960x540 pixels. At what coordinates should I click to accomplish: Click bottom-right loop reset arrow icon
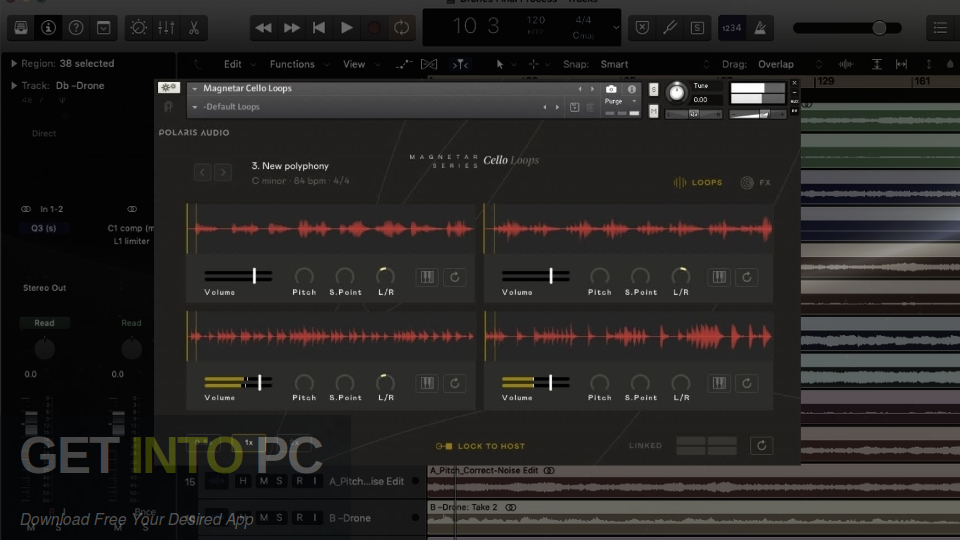[747, 383]
